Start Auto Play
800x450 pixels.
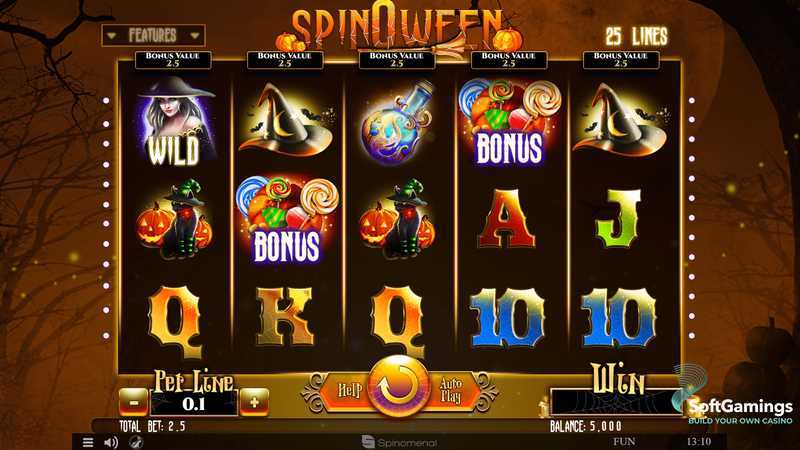(x=451, y=390)
